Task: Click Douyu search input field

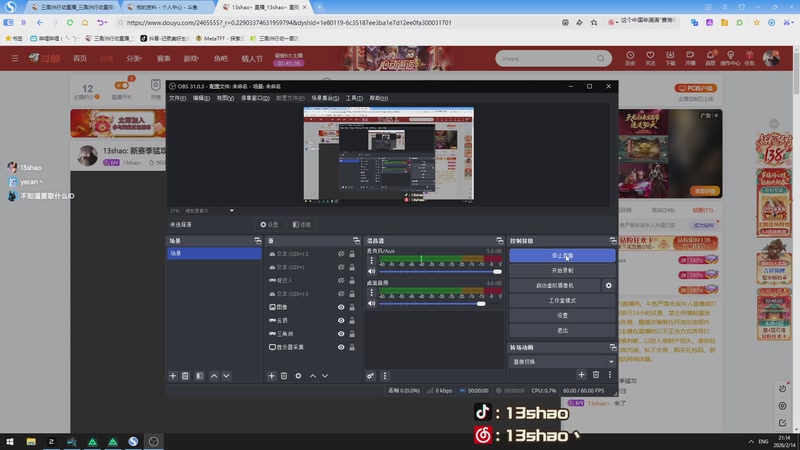Action: point(547,59)
